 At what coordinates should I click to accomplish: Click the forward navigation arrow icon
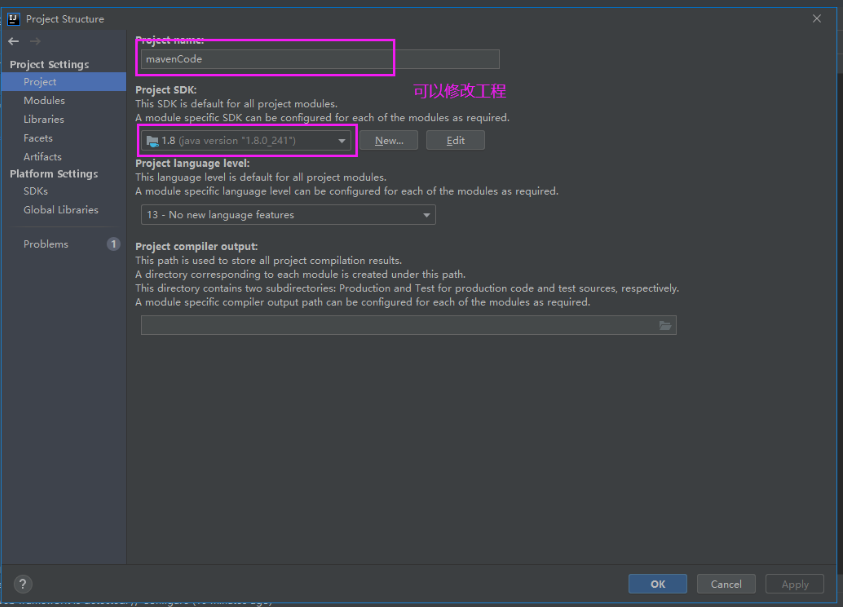[x=35, y=41]
